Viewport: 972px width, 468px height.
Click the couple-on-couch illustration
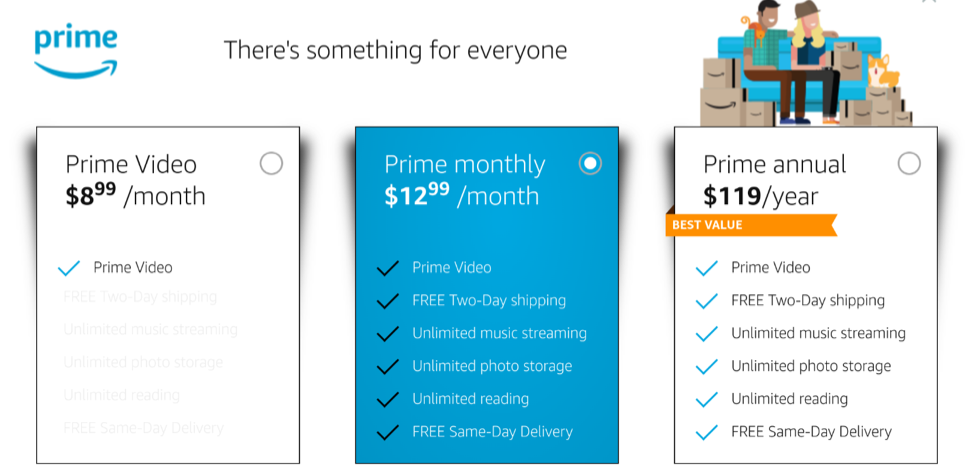tap(806, 63)
